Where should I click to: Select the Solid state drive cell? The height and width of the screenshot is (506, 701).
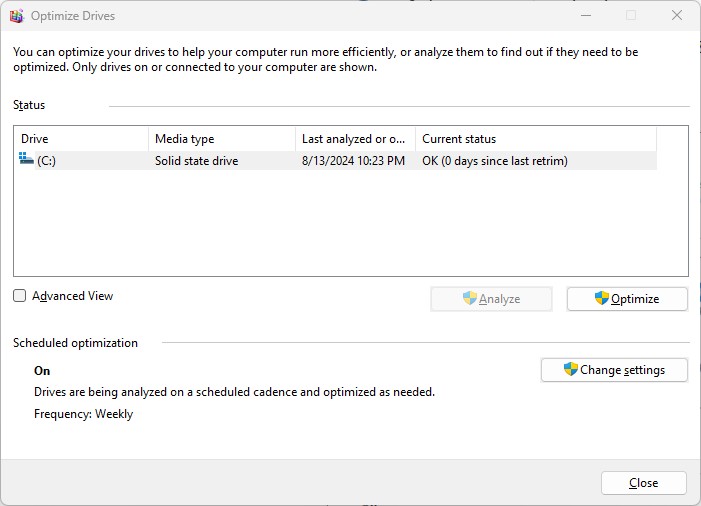point(196,160)
